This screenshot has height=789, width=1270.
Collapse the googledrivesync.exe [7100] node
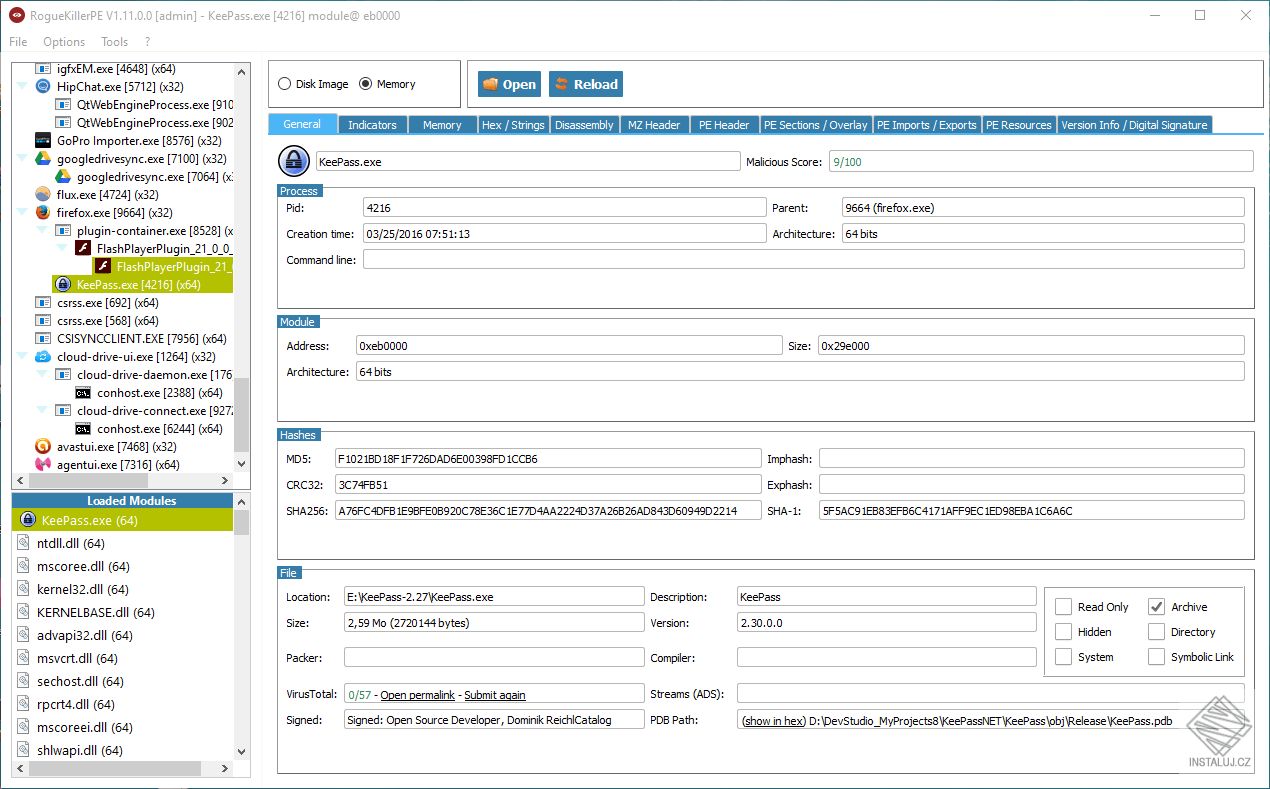22,159
